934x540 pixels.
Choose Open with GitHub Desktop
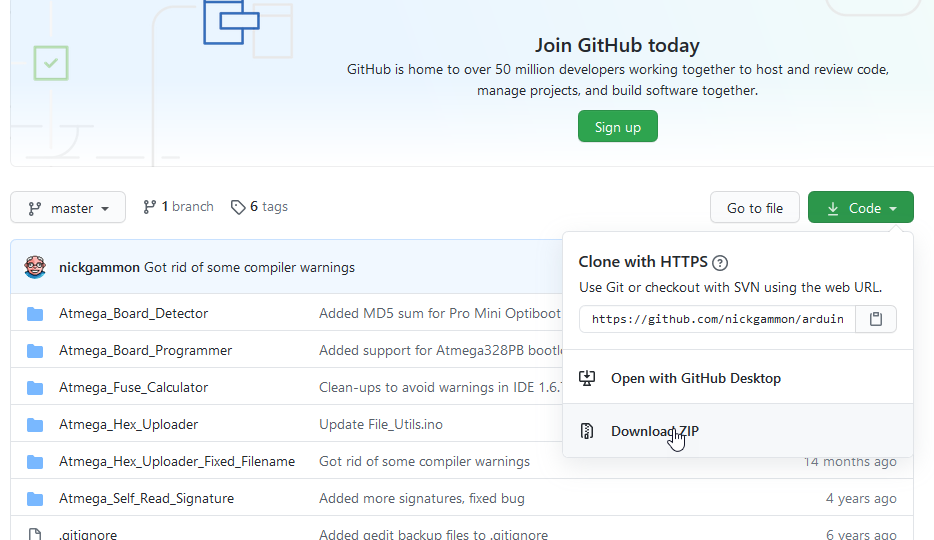click(x=737, y=378)
